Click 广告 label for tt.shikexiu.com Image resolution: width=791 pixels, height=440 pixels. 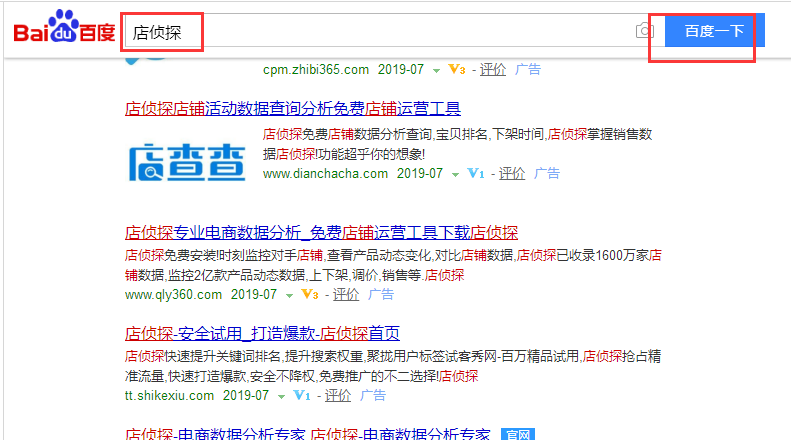point(373,396)
